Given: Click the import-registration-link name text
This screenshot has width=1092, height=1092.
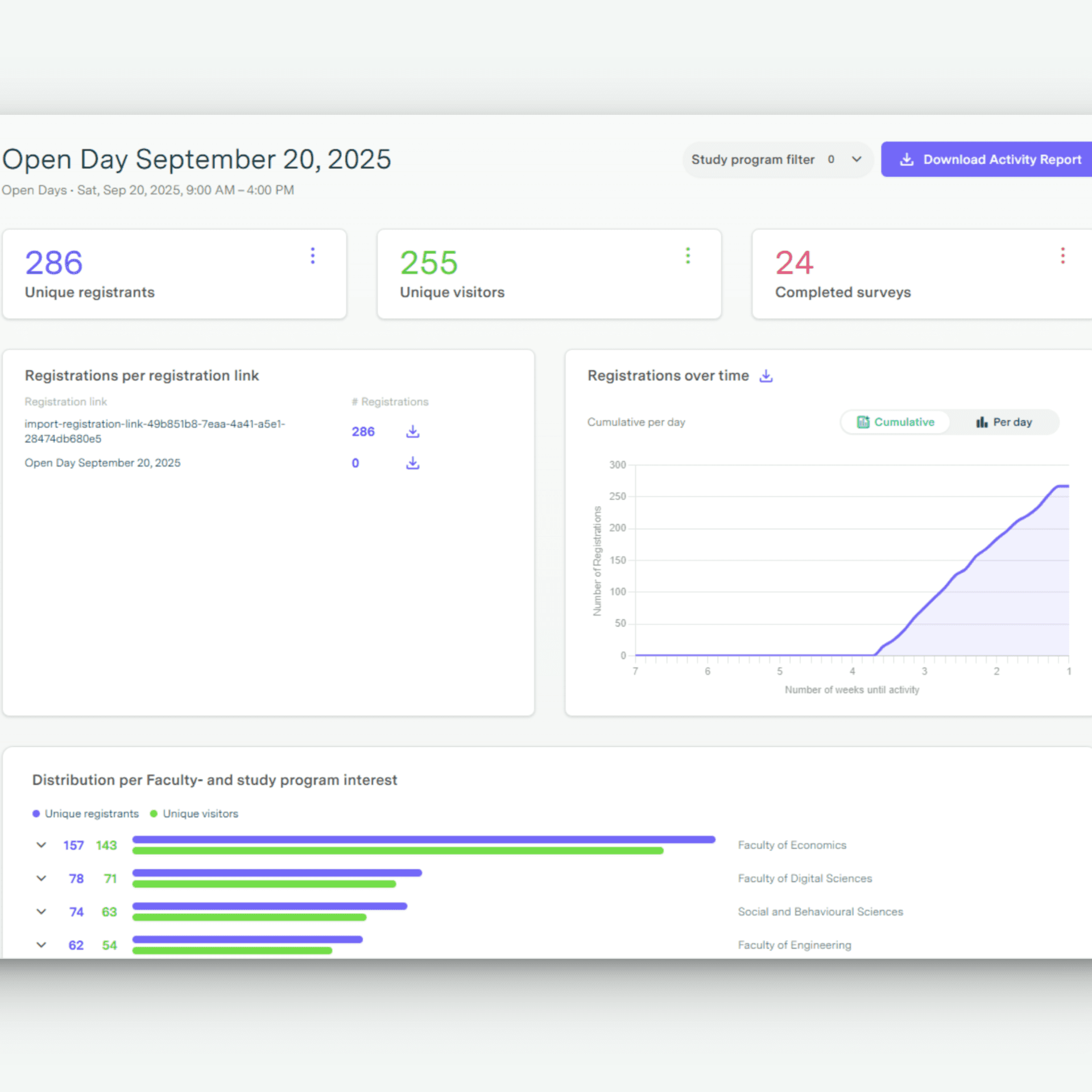Looking at the screenshot, I should coord(155,431).
